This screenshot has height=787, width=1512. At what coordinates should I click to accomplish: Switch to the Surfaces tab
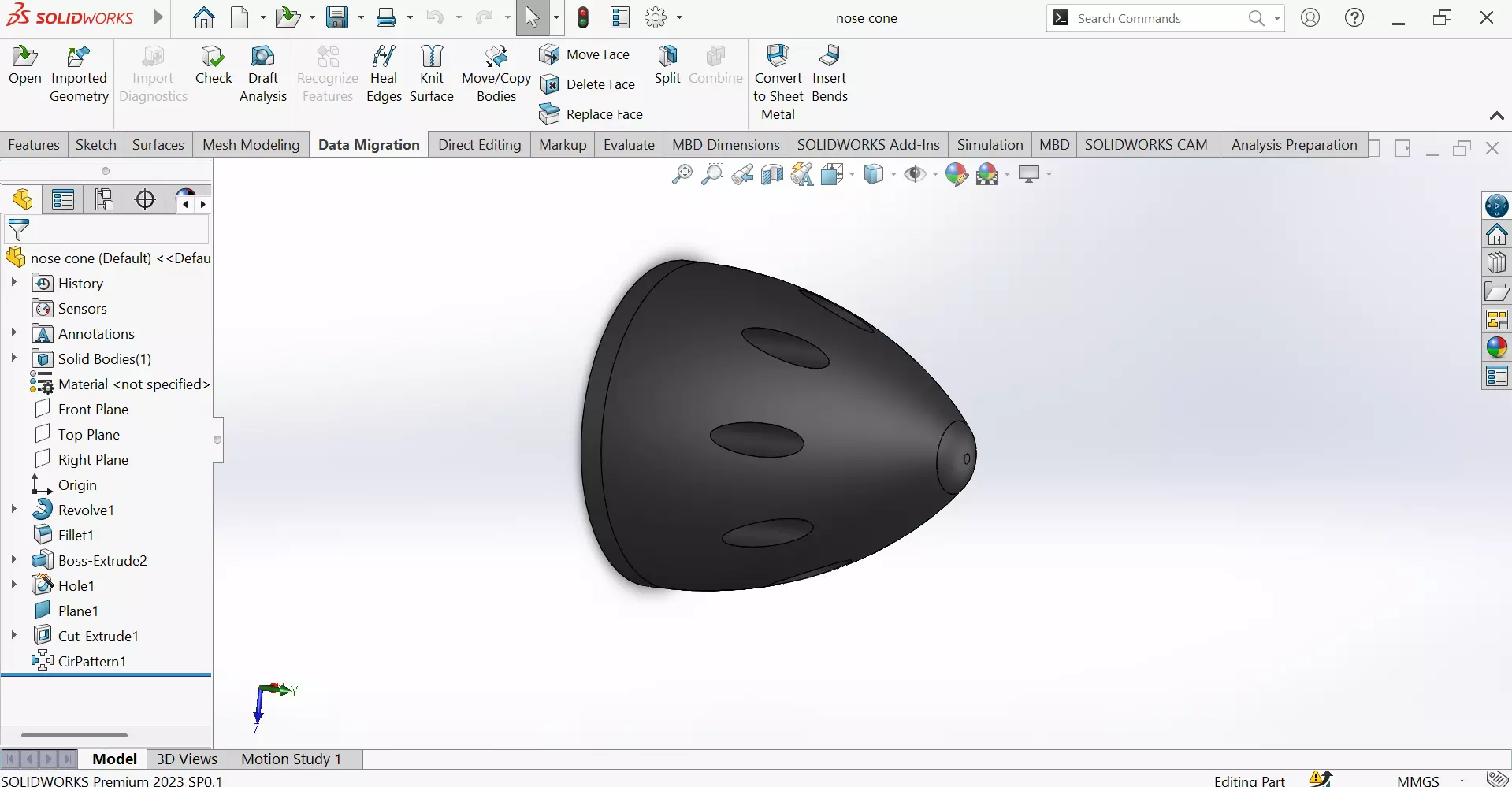click(x=158, y=145)
